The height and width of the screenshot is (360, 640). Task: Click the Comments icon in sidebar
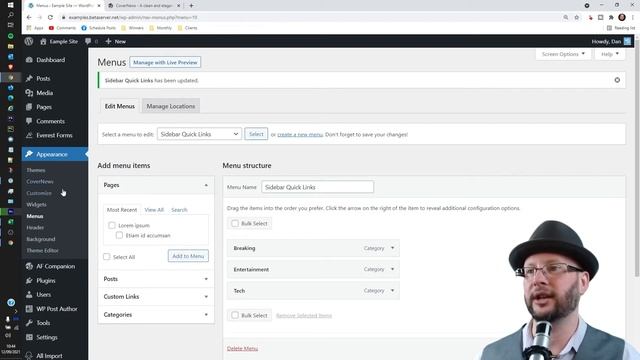[29, 121]
